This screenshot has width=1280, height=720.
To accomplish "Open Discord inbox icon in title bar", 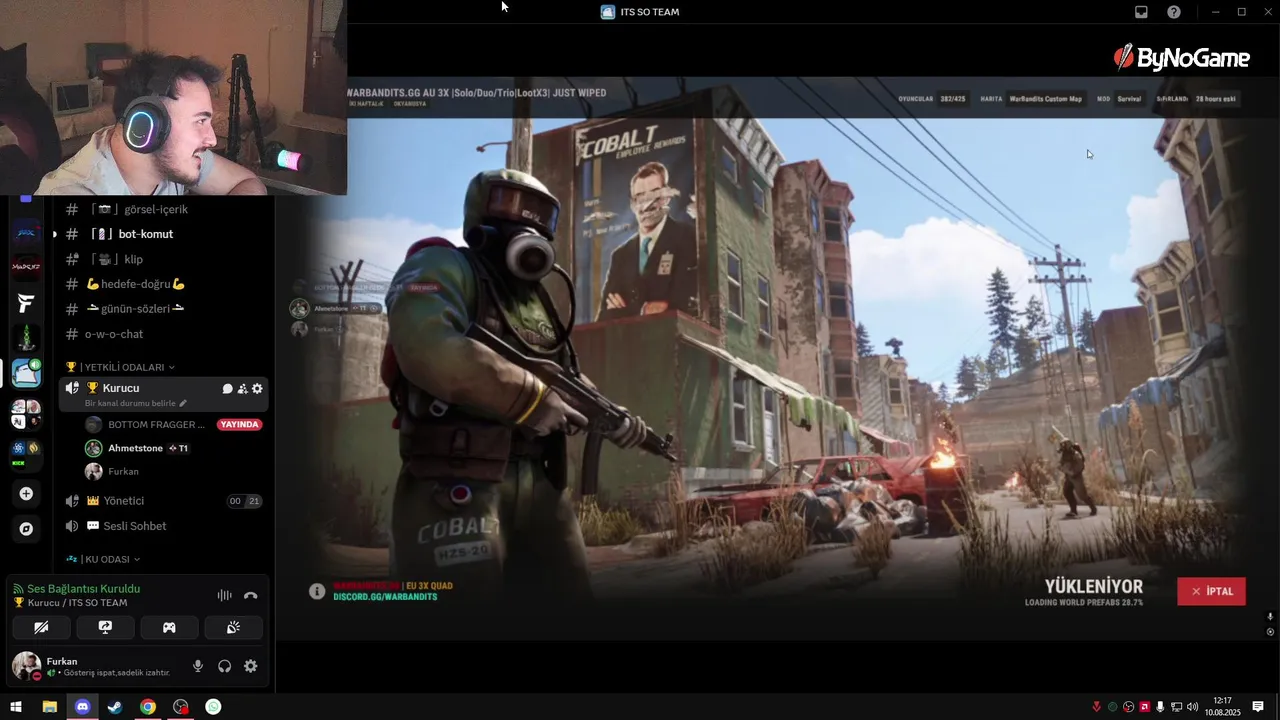I will pyautogui.click(x=1141, y=12).
